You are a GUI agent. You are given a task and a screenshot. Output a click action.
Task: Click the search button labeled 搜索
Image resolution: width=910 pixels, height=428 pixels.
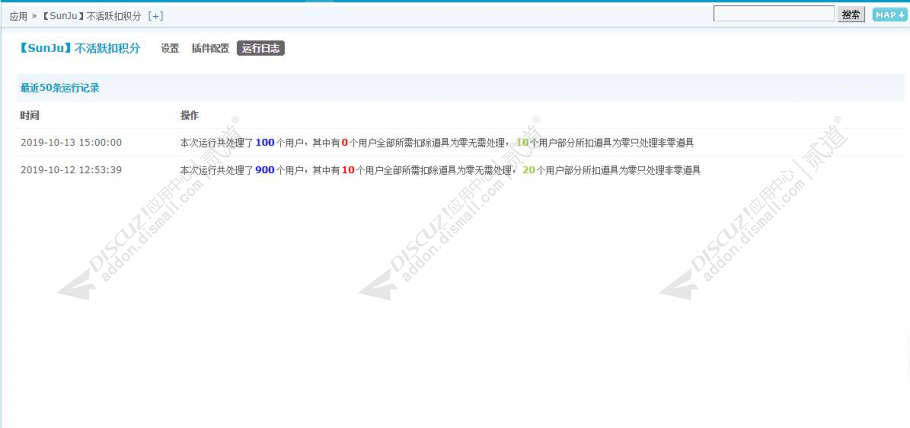pos(851,15)
